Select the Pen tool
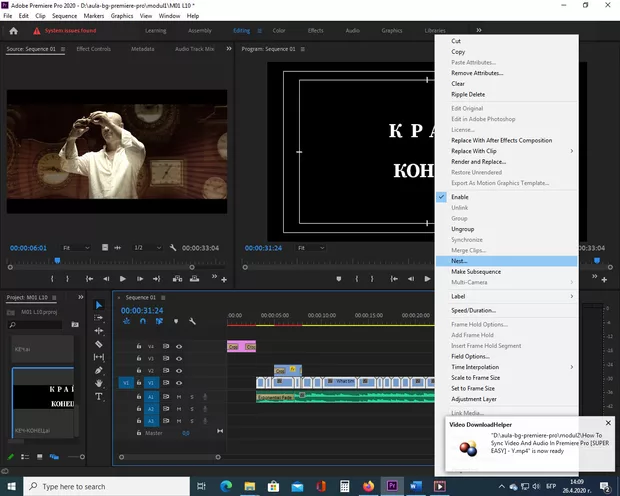620x496 pixels. (99, 370)
